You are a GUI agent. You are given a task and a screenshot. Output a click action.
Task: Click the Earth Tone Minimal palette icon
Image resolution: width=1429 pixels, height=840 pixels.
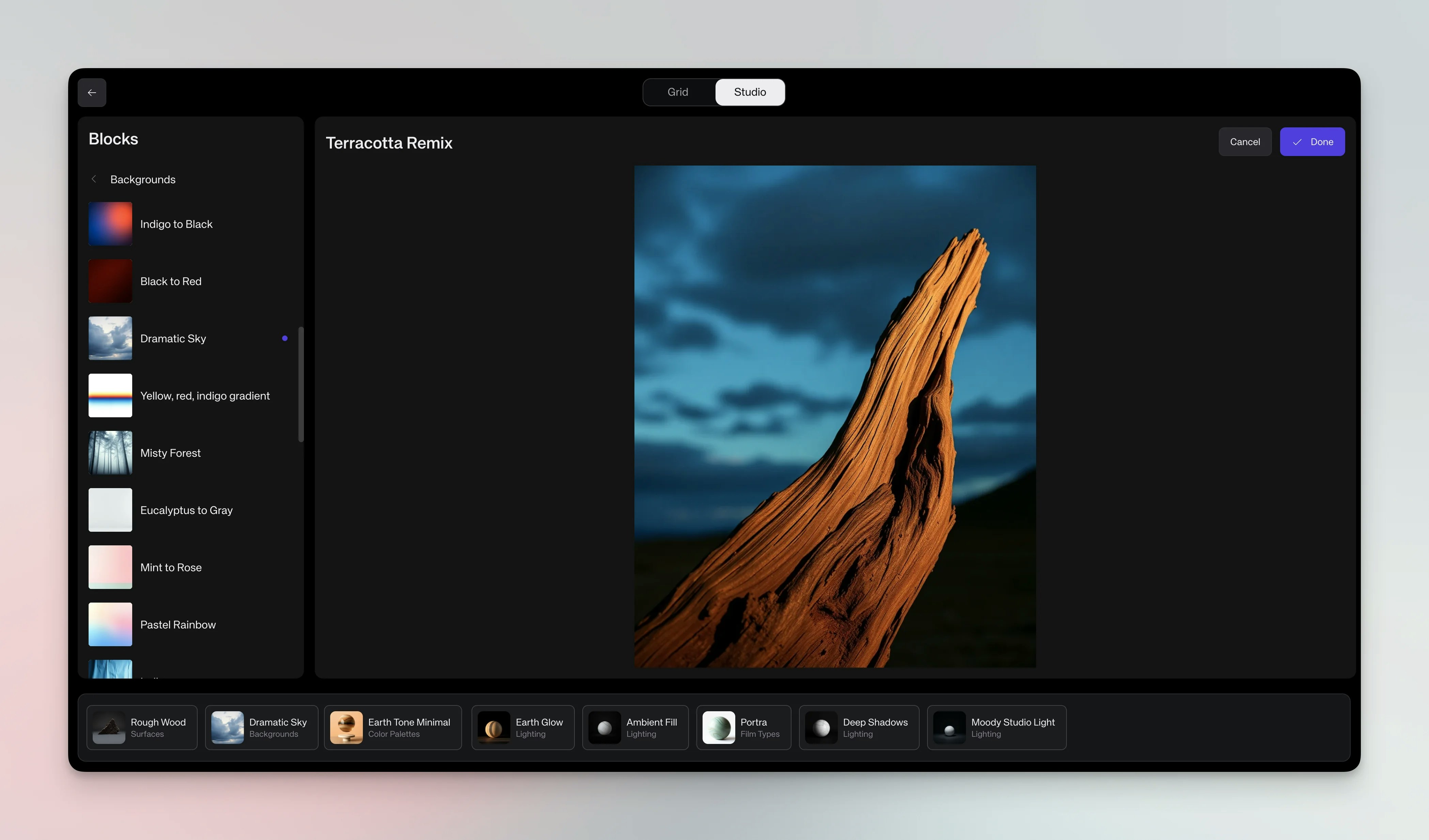point(346,727)
